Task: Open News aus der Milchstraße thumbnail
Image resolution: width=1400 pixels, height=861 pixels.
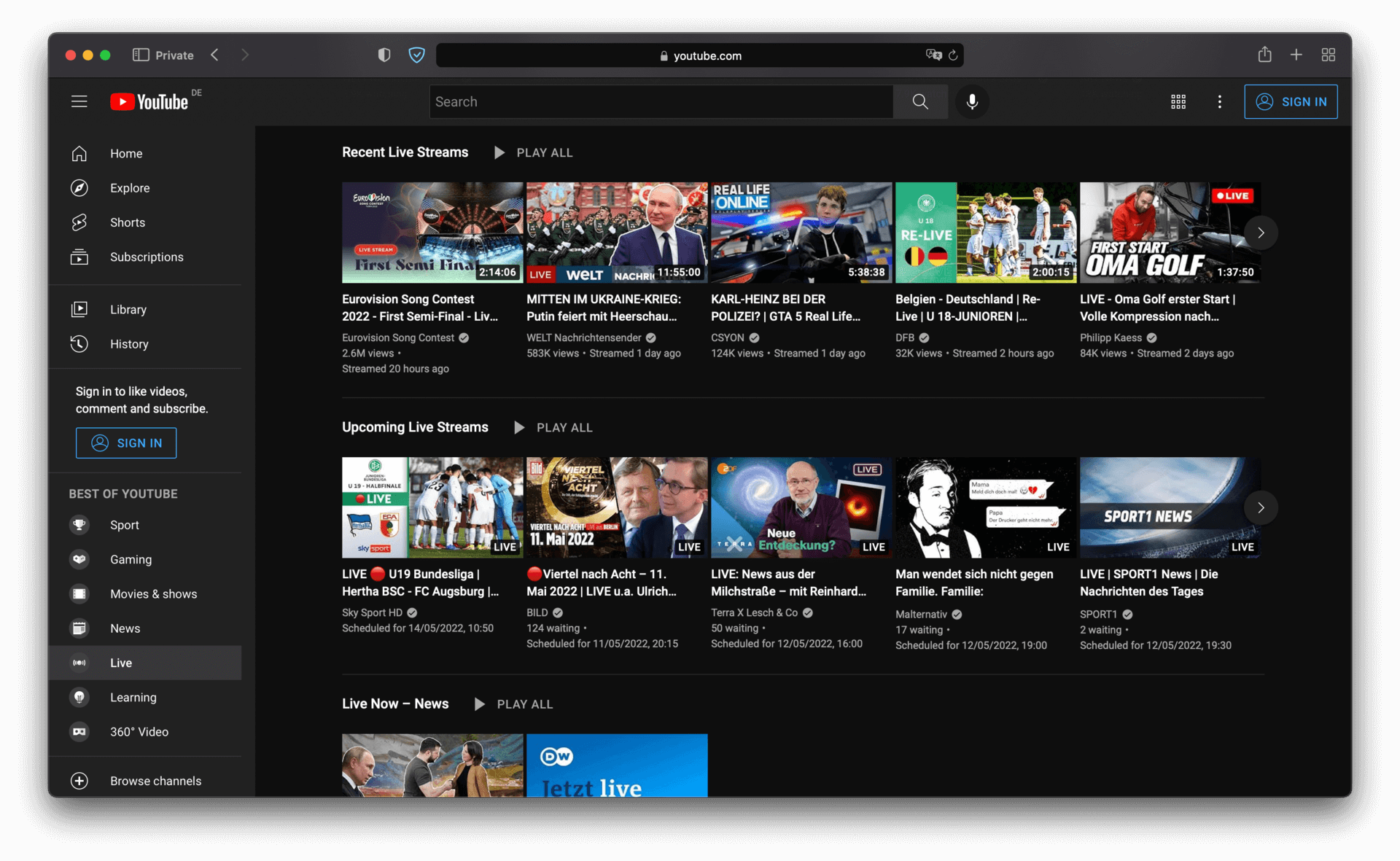Action: pos(801,507)
